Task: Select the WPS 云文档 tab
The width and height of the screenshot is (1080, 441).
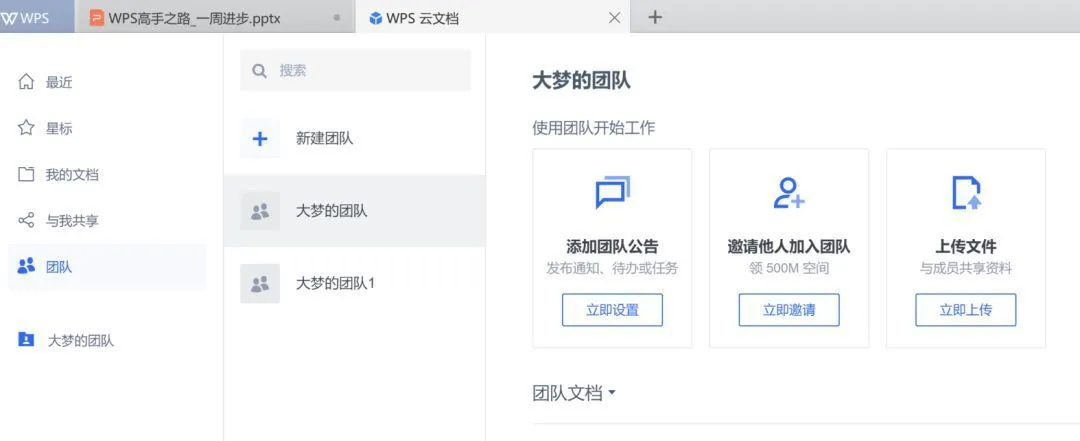Action: pos(492,17)
